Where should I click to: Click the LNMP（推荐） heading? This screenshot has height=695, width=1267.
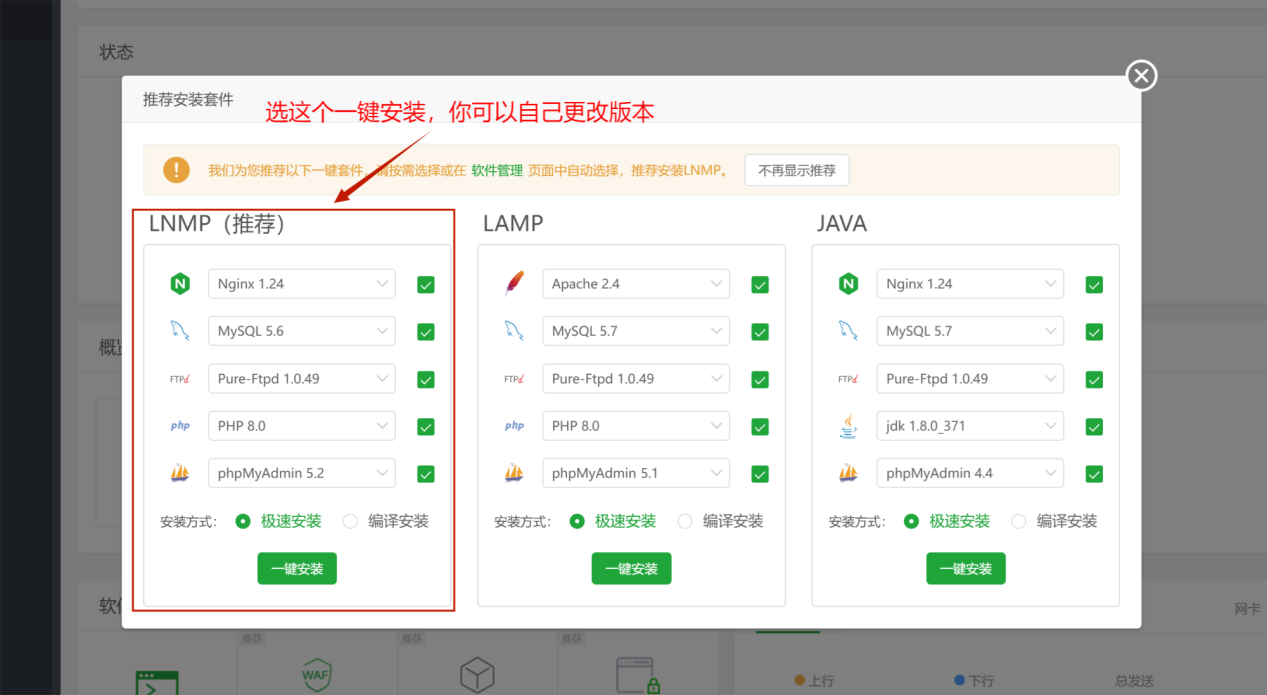click(x=218, y=224)
